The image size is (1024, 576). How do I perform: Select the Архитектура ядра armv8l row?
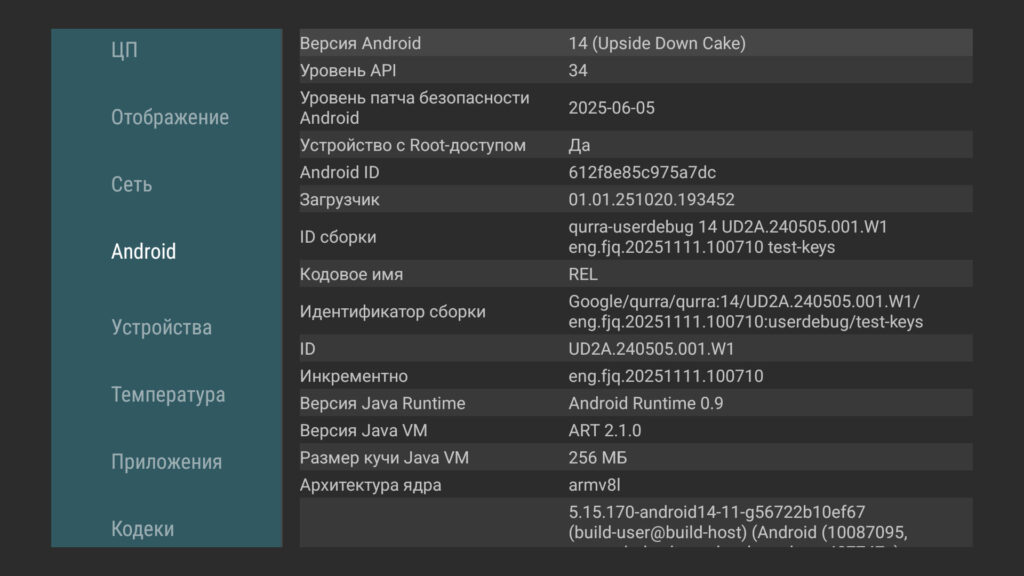click(635, 485)
